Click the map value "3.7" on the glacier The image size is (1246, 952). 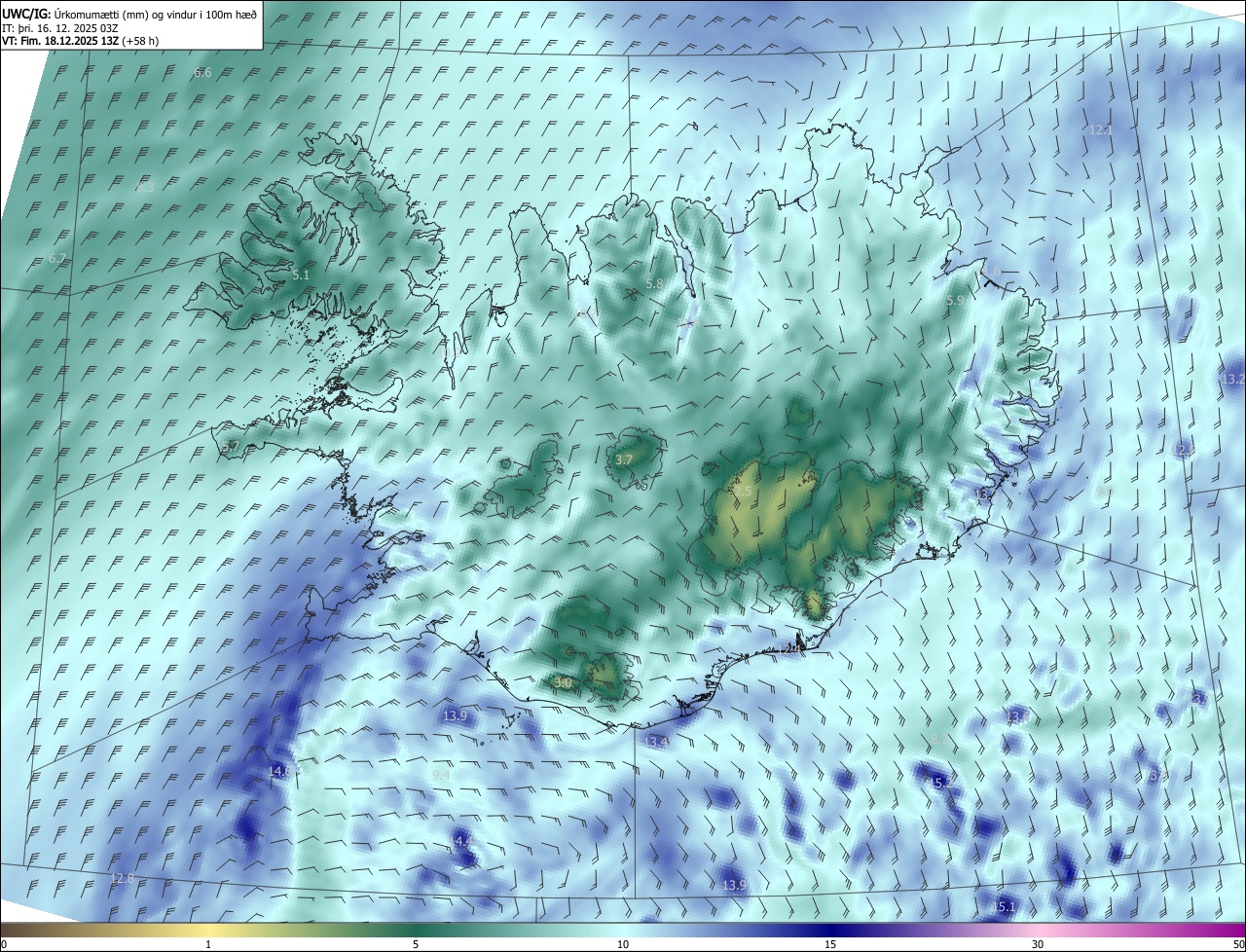pyautogui.click(x=625, y=459)
